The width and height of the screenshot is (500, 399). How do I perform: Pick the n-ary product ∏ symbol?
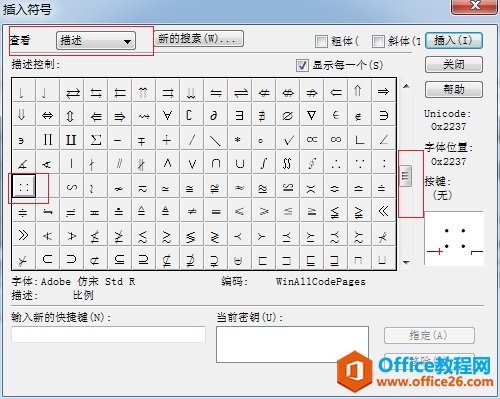[x=48, y=140]
